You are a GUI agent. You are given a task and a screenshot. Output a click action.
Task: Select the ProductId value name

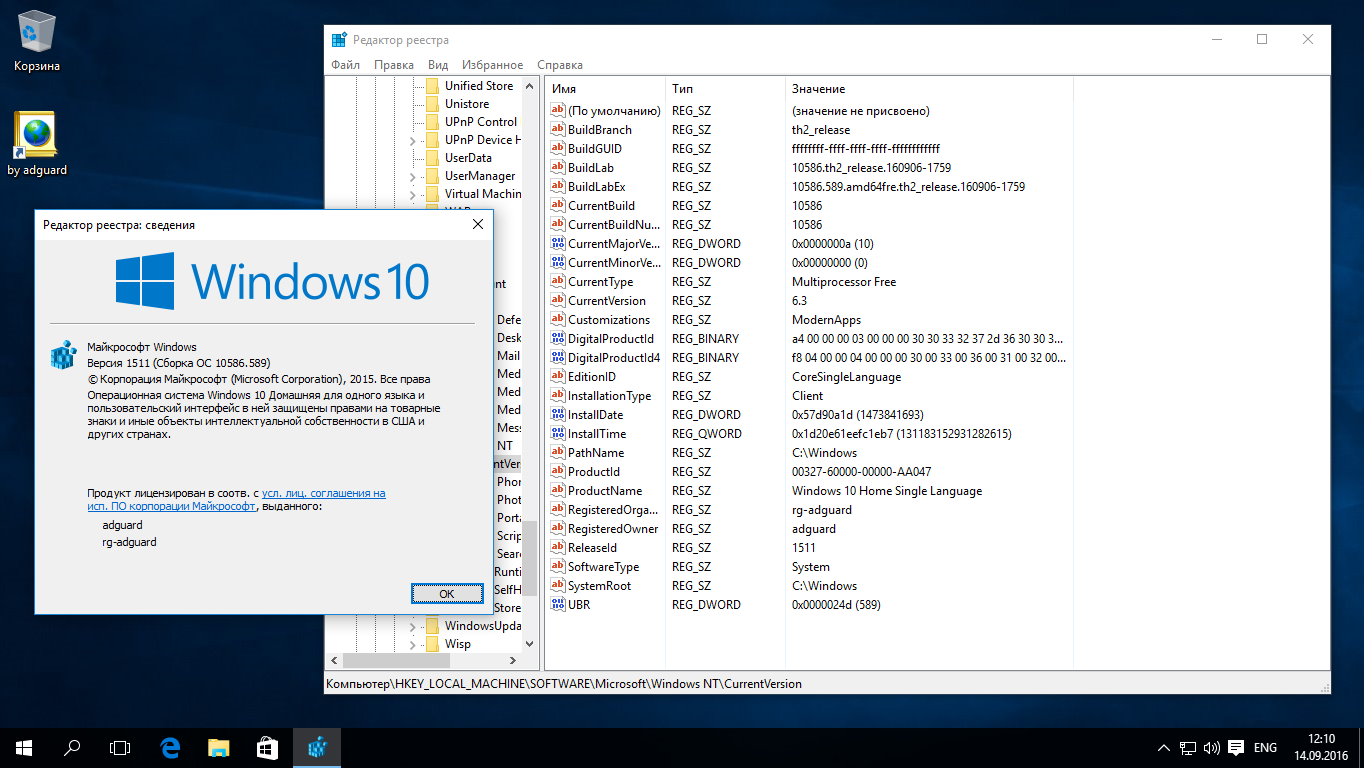tap(594, 472)
